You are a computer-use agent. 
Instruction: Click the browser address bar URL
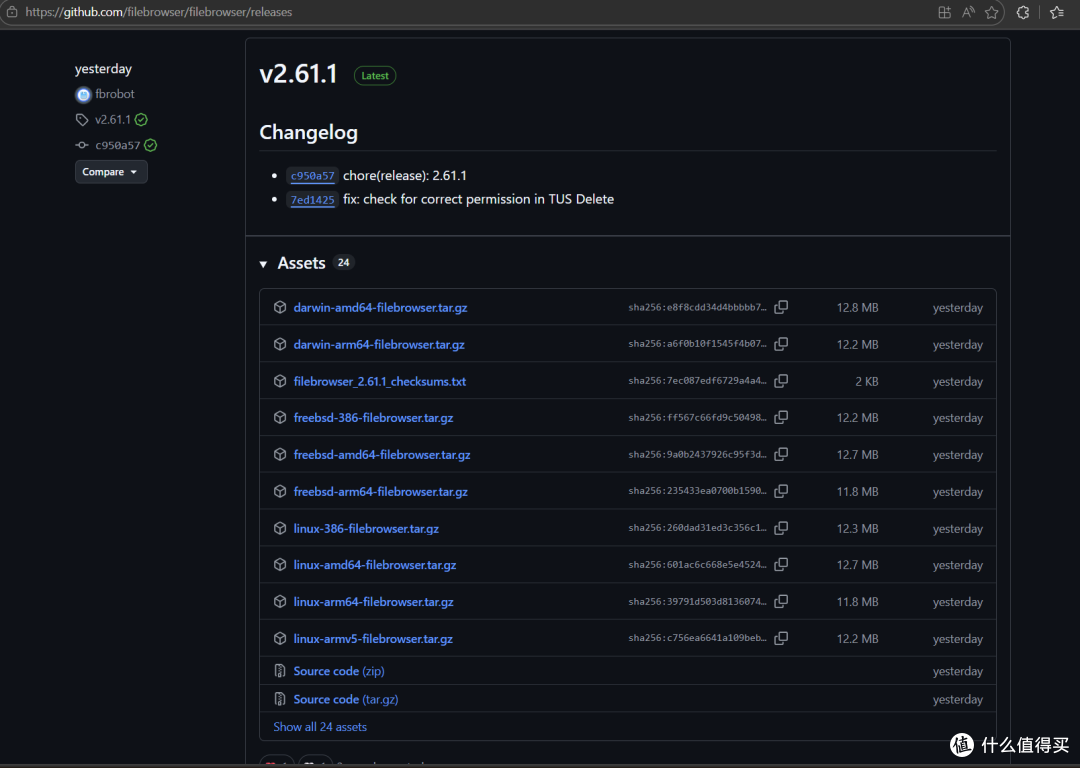(158, 12)
